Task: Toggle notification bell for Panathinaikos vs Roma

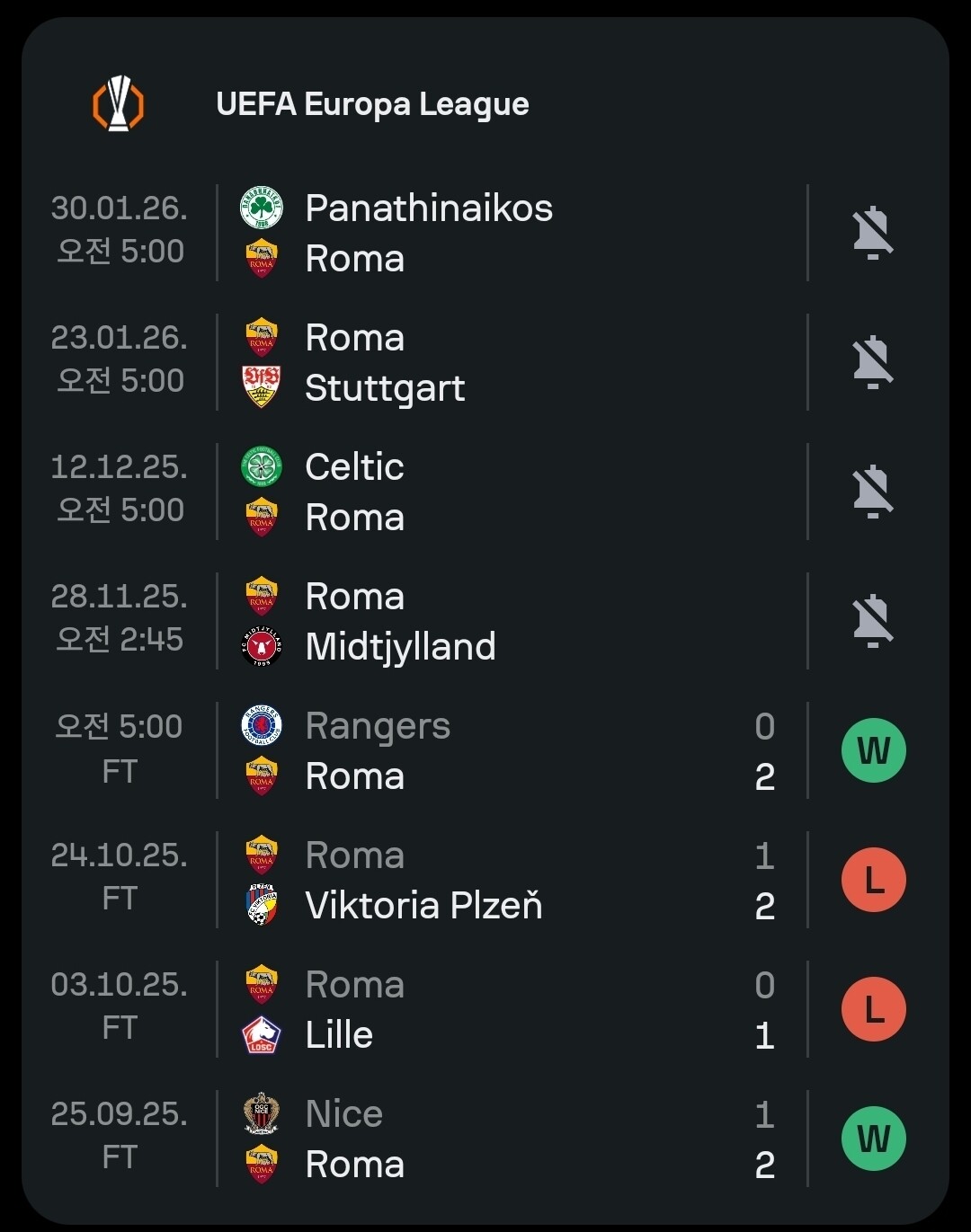Action: (x=872, y=233)
